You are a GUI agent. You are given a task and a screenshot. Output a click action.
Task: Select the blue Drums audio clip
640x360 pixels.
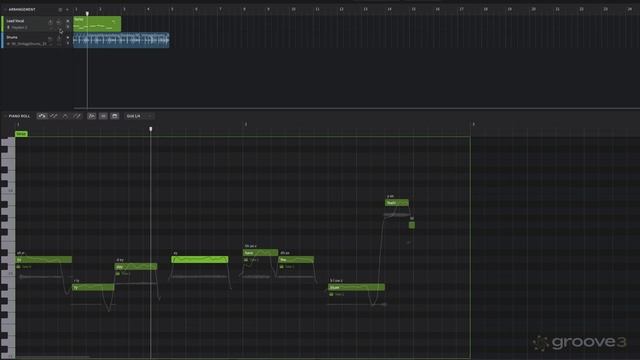pyautogui.click(x=121, y=40)
